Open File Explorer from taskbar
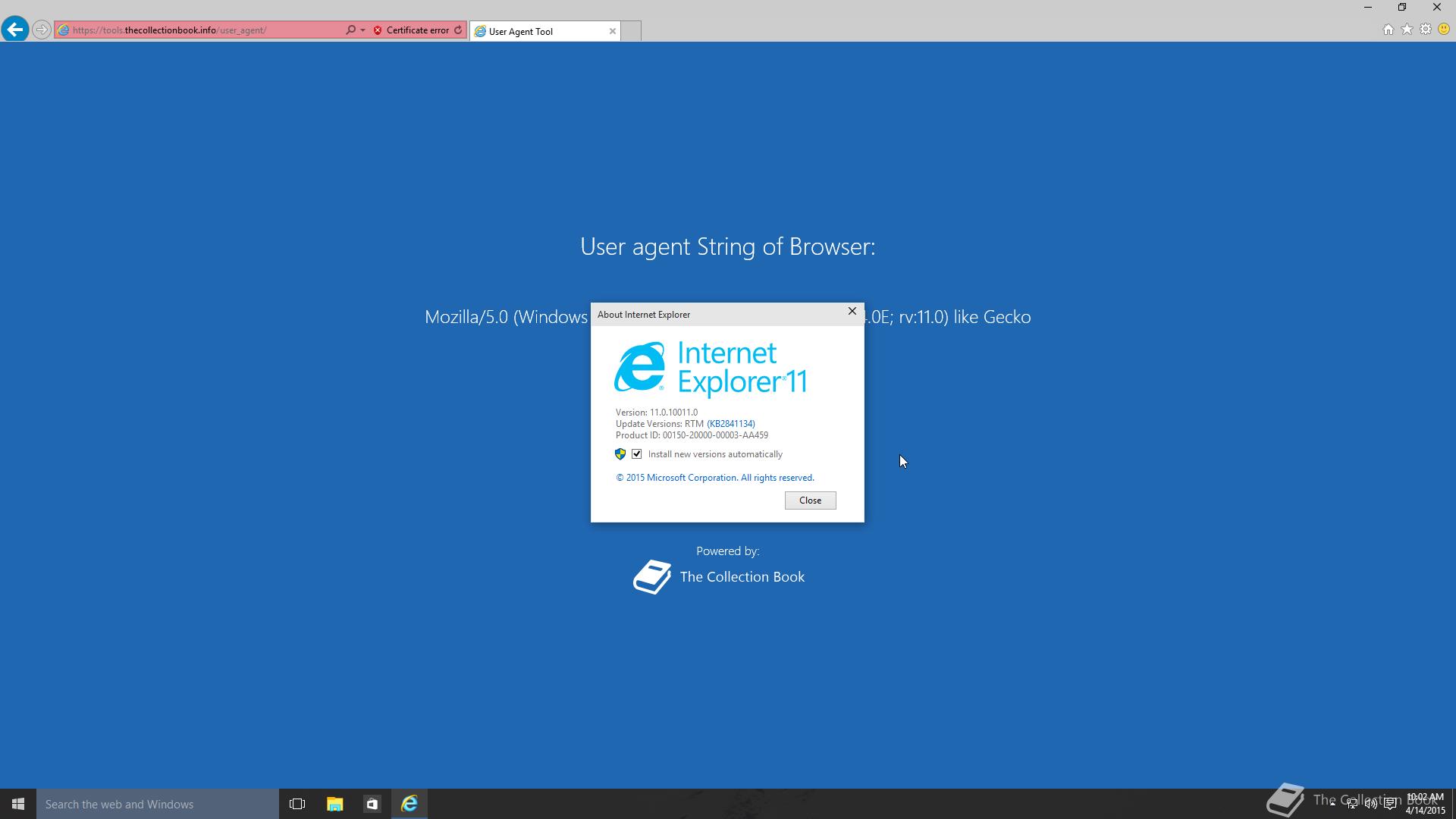The height and width of the screenshot is (819, 1456). [334, 804]
